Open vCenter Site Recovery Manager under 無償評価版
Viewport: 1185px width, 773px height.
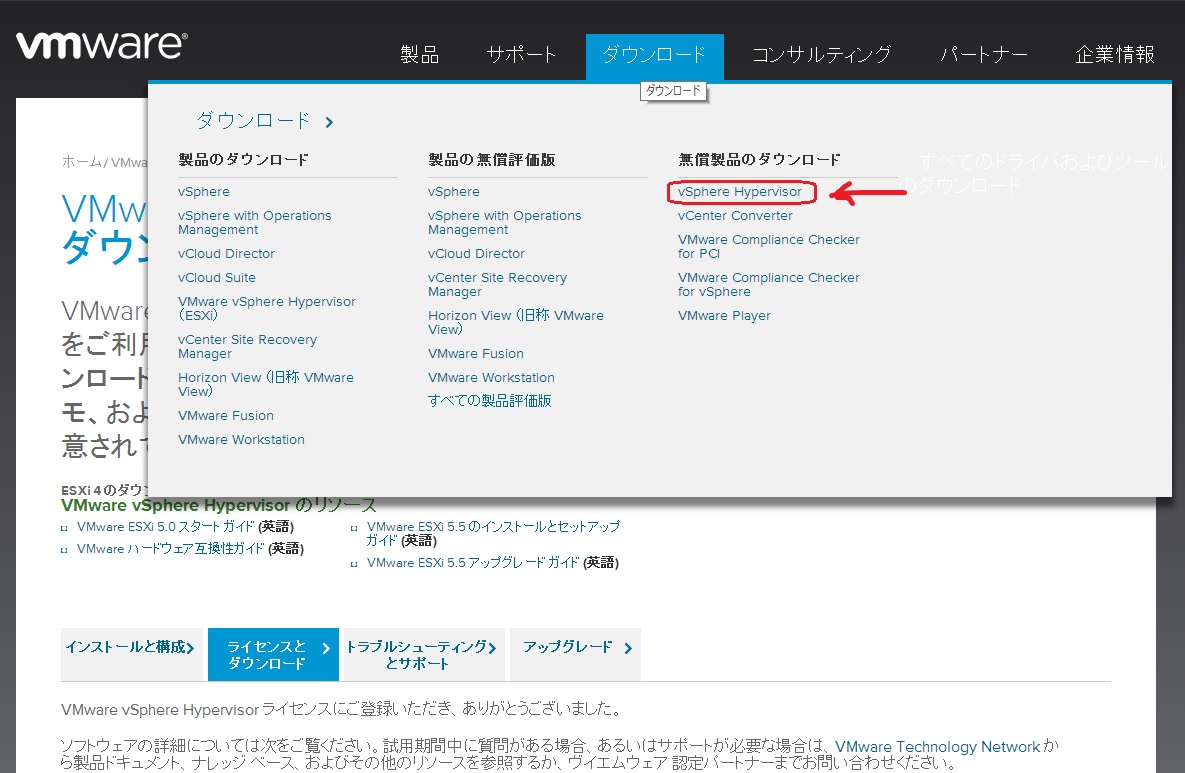498,285
